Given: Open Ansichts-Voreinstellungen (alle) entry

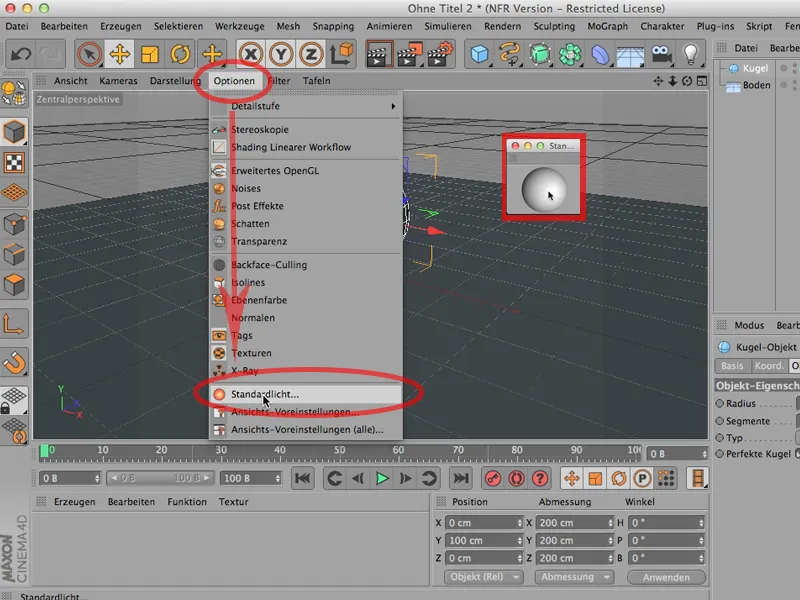Looking at the screenshot, I should 306,430.
